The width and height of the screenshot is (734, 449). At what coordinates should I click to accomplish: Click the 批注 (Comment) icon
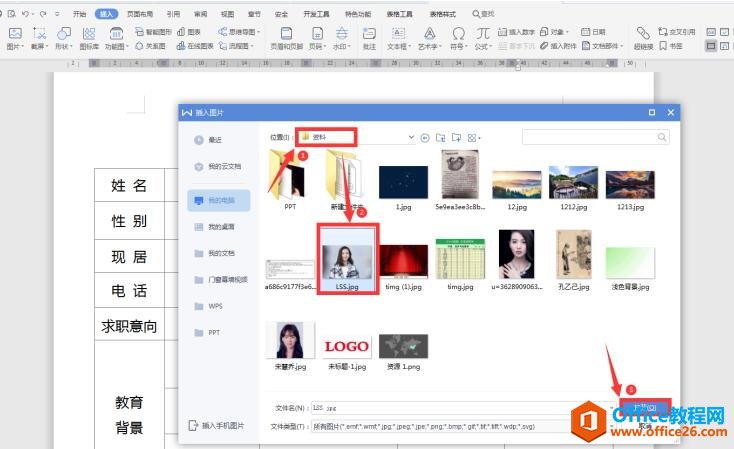[x=369, y=38]
